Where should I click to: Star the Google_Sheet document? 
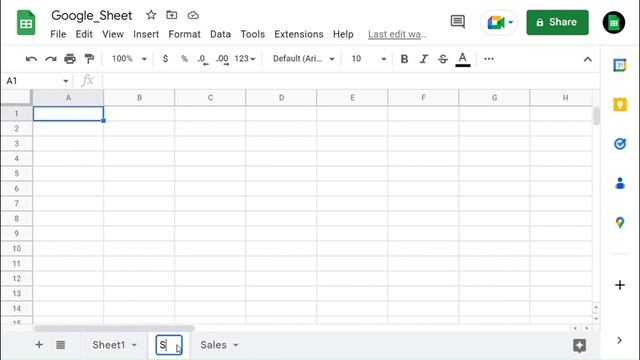151,15
